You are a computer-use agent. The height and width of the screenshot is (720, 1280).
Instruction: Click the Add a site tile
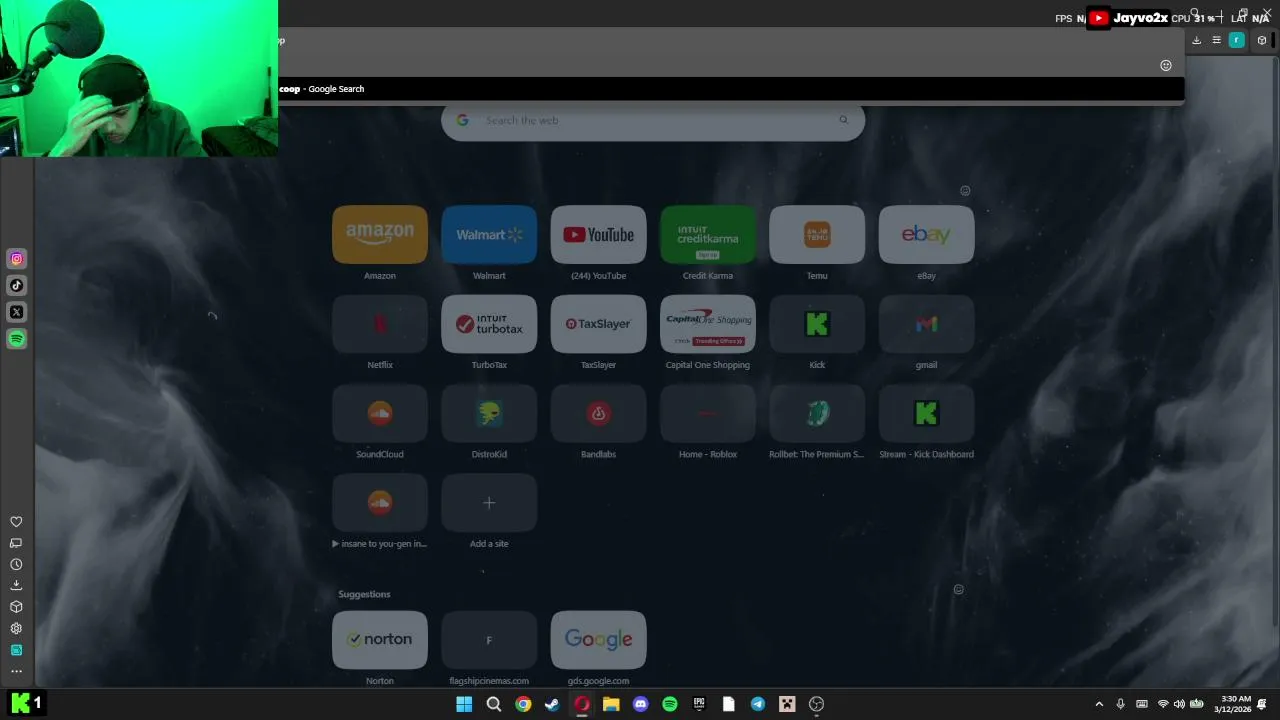[489, 502]
